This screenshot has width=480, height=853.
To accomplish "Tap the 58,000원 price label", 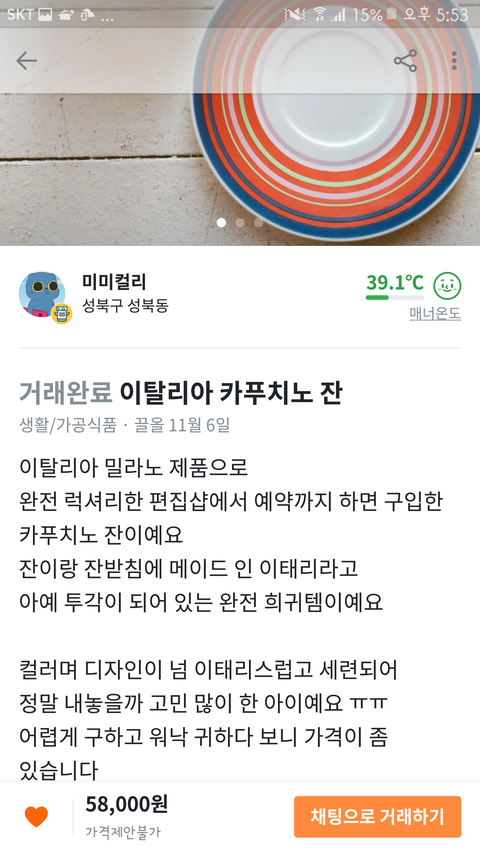I will pos(126,803).
